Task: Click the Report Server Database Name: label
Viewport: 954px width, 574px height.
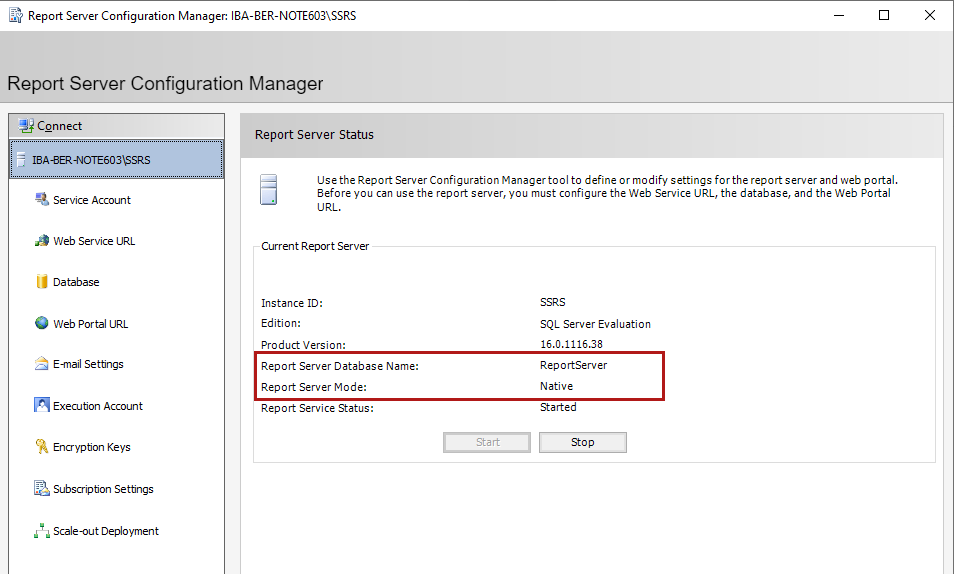Action: click(x=340, y=366)
